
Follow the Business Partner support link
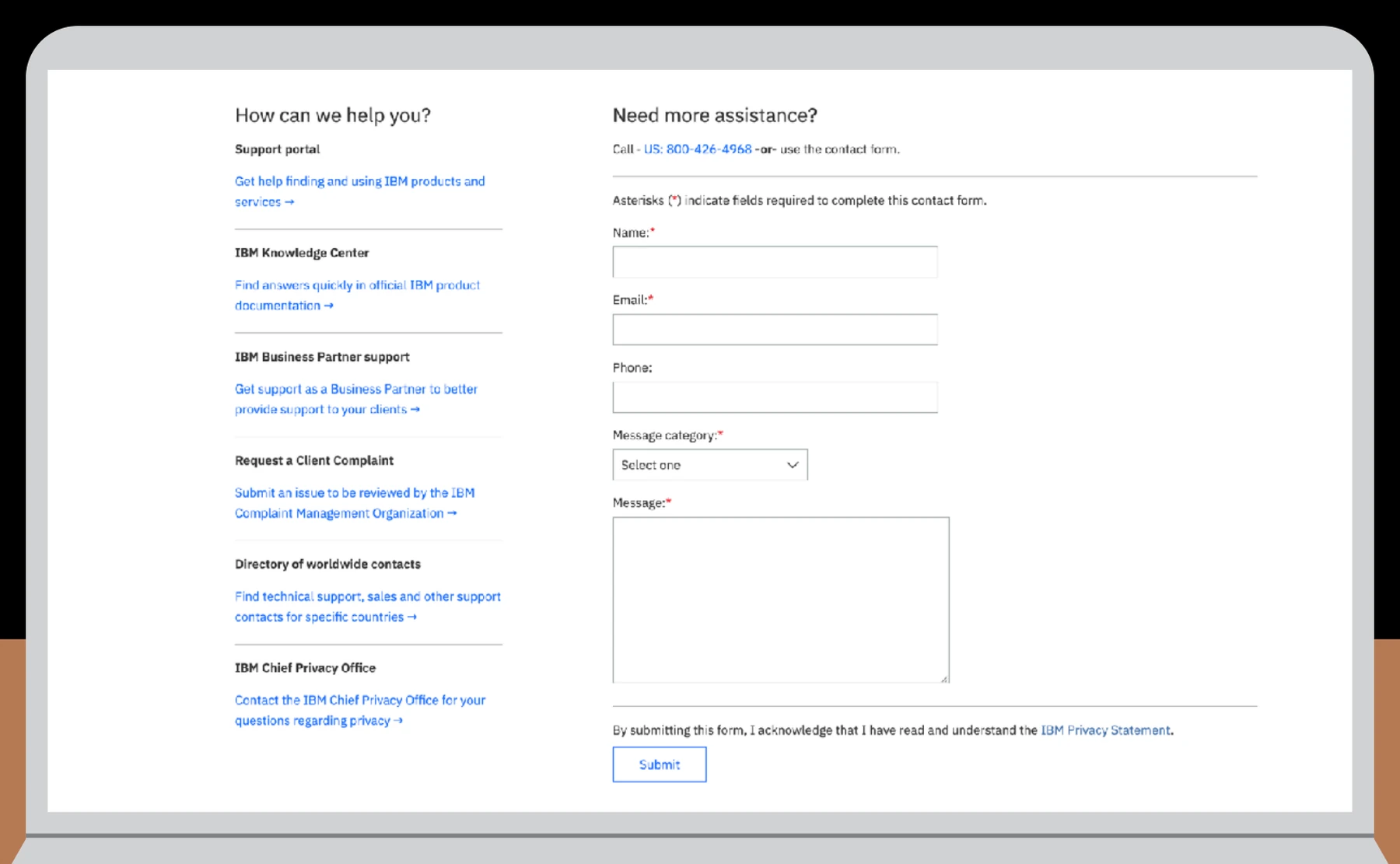355,399
